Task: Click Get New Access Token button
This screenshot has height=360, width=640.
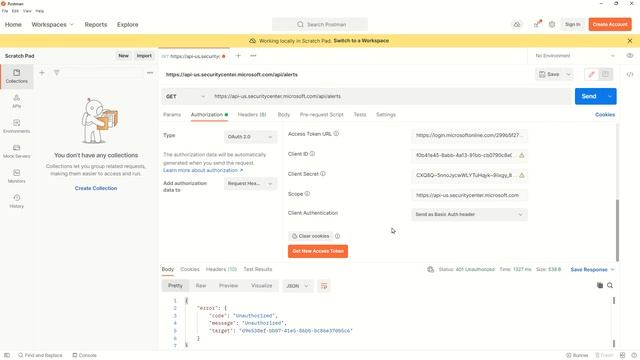Action: pos(318,251)
